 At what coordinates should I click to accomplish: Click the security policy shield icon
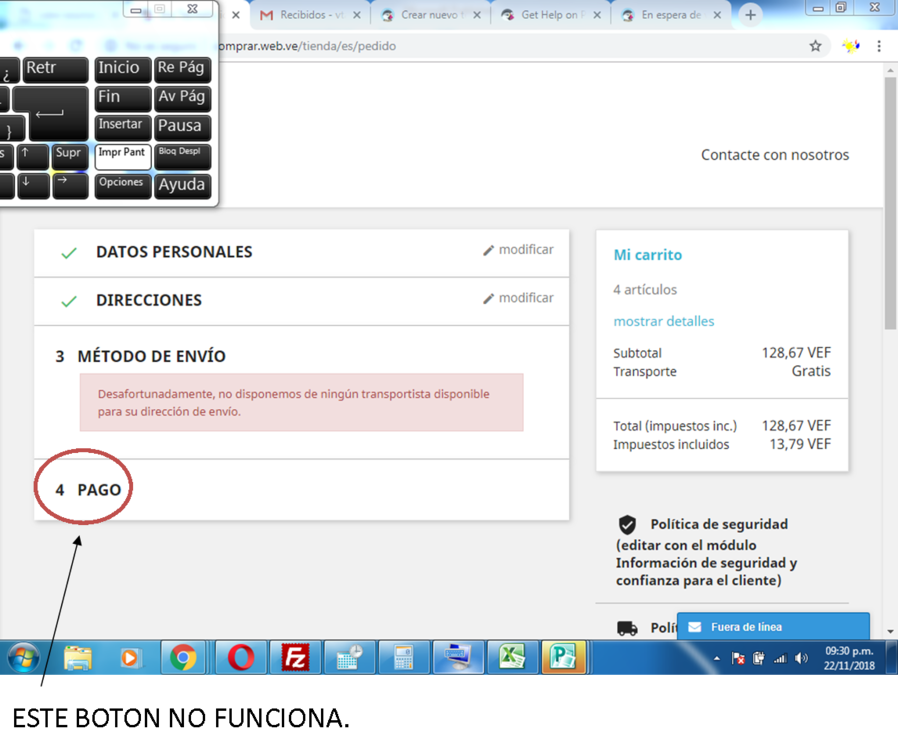pyautogui.click(x=627, y=523)
